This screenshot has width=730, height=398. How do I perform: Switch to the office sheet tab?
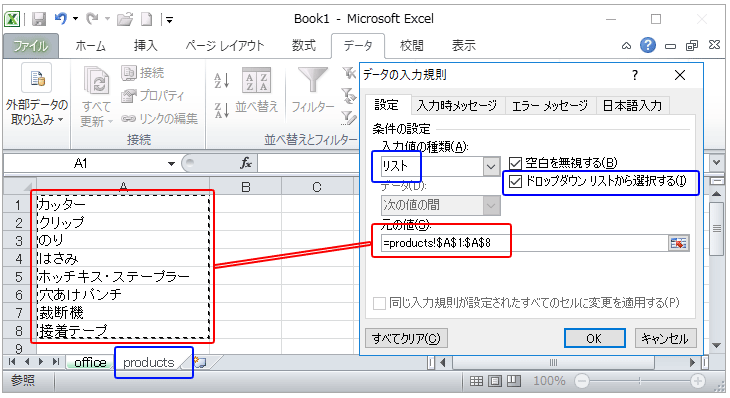90,362
